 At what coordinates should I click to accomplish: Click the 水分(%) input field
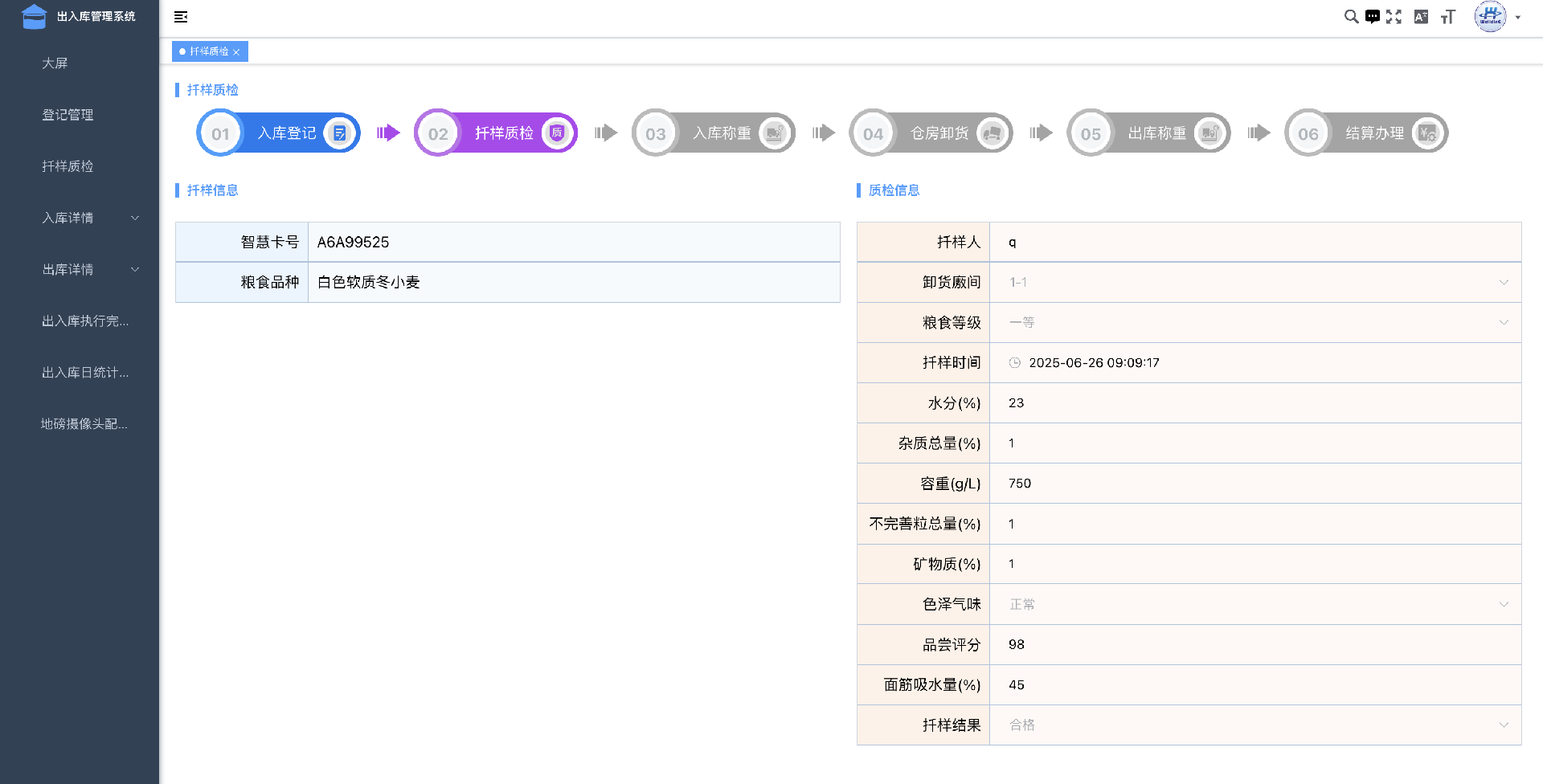point(1255,403)
